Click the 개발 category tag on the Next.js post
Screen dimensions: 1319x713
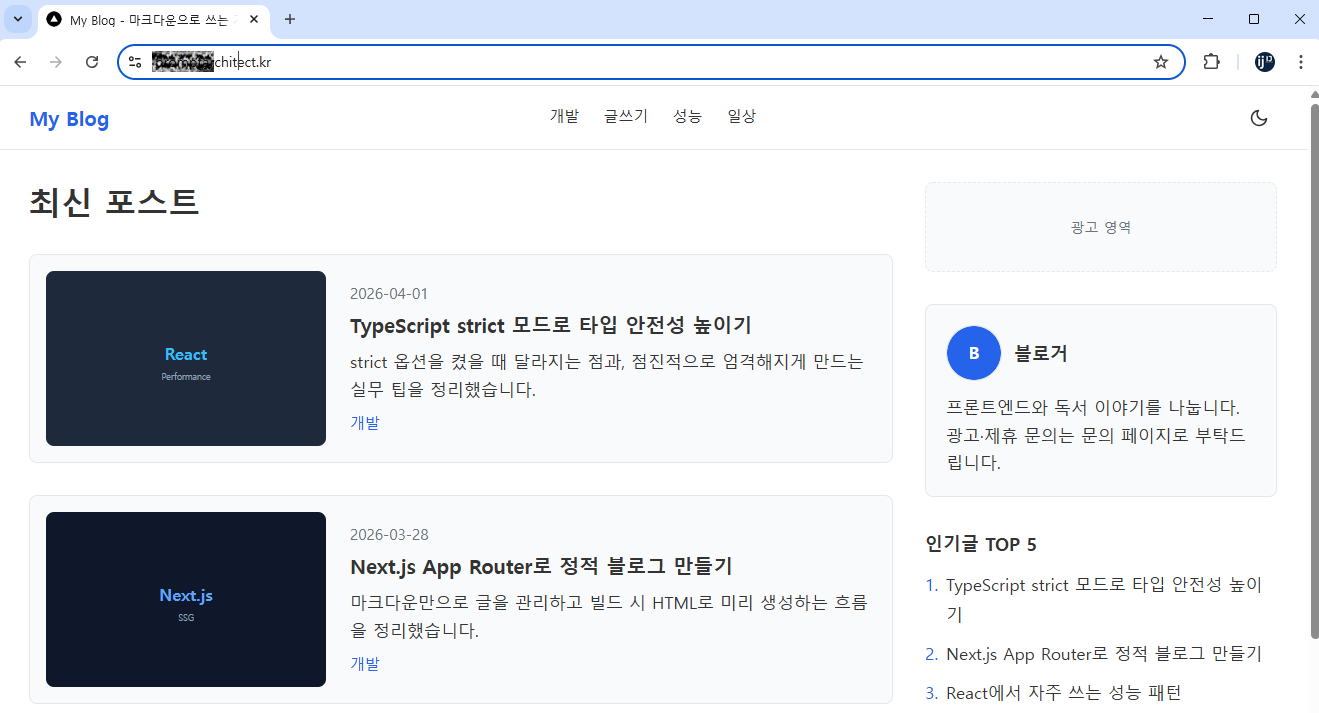point(365,663)
